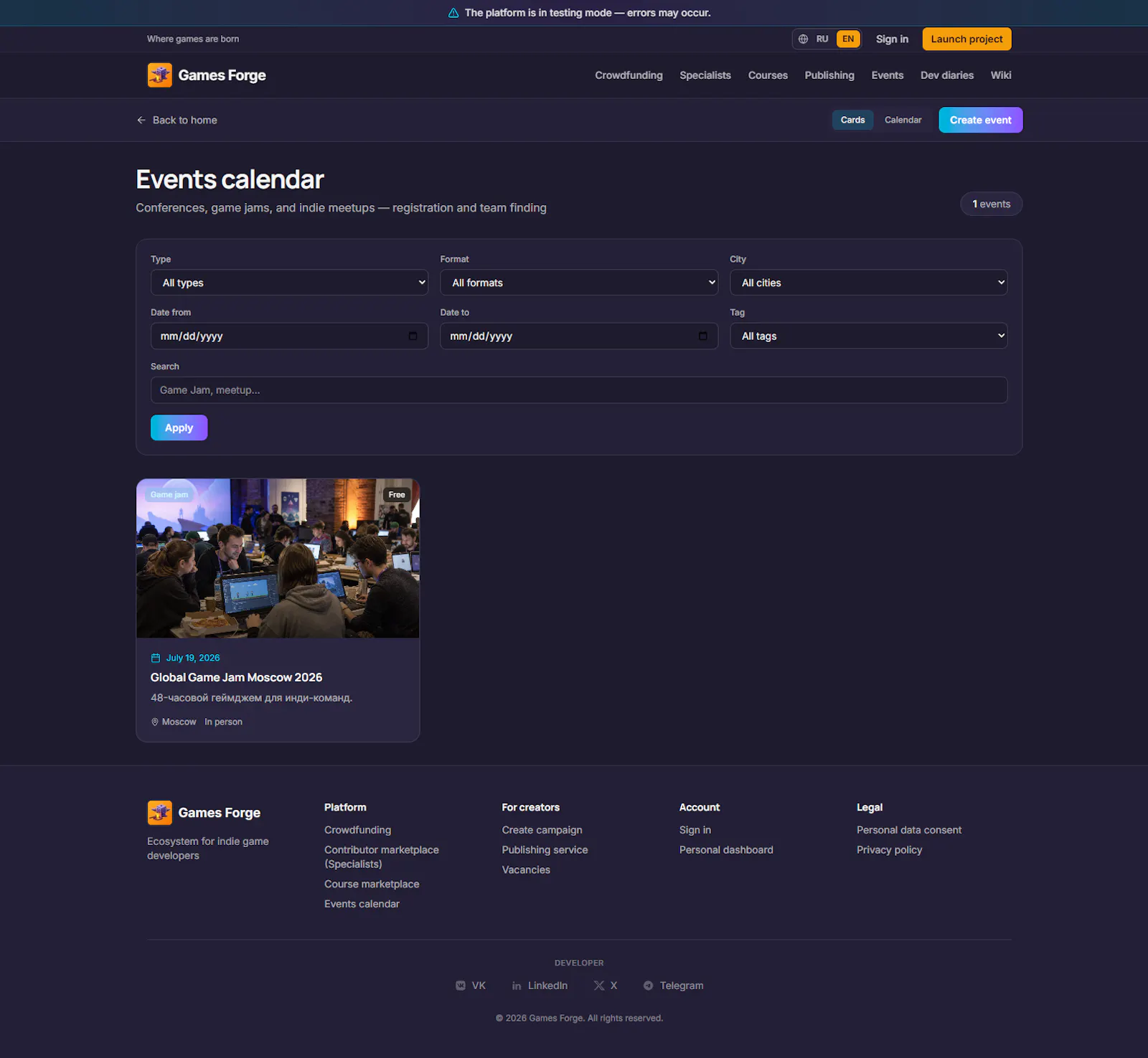1148x1058 pixels.
Task: Switch to Calendar view
Action: [x=903, y=120]
